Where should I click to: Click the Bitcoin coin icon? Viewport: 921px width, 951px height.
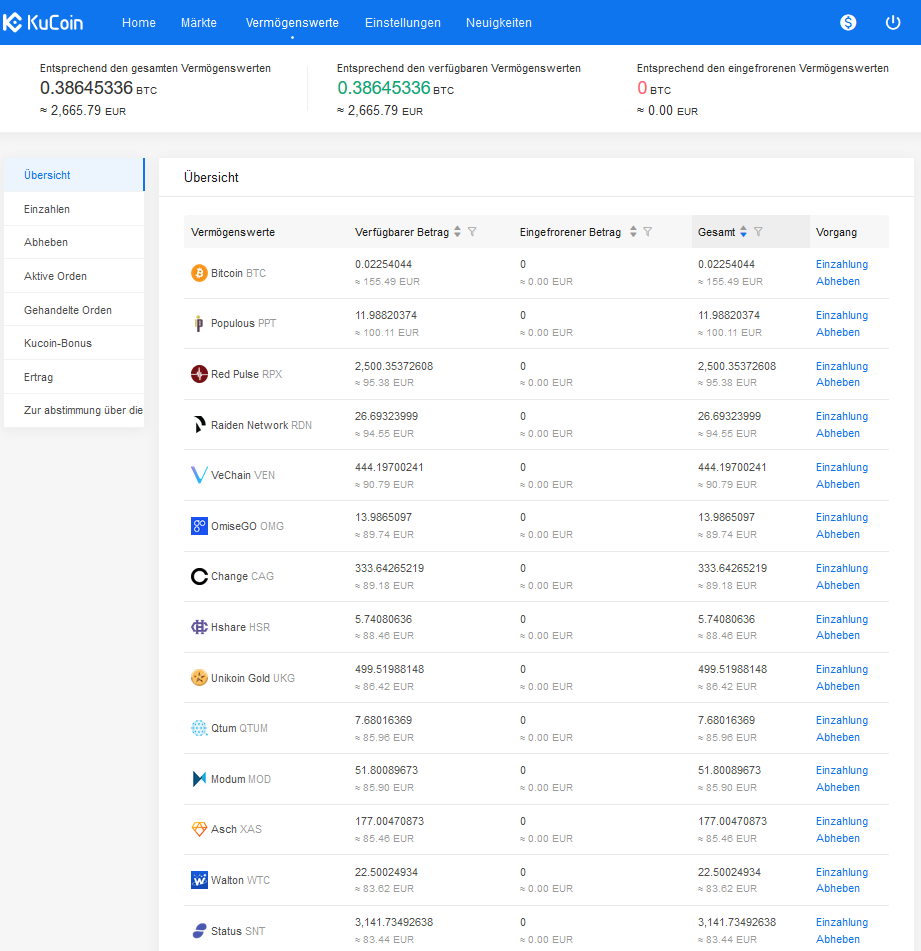point(199,273)
